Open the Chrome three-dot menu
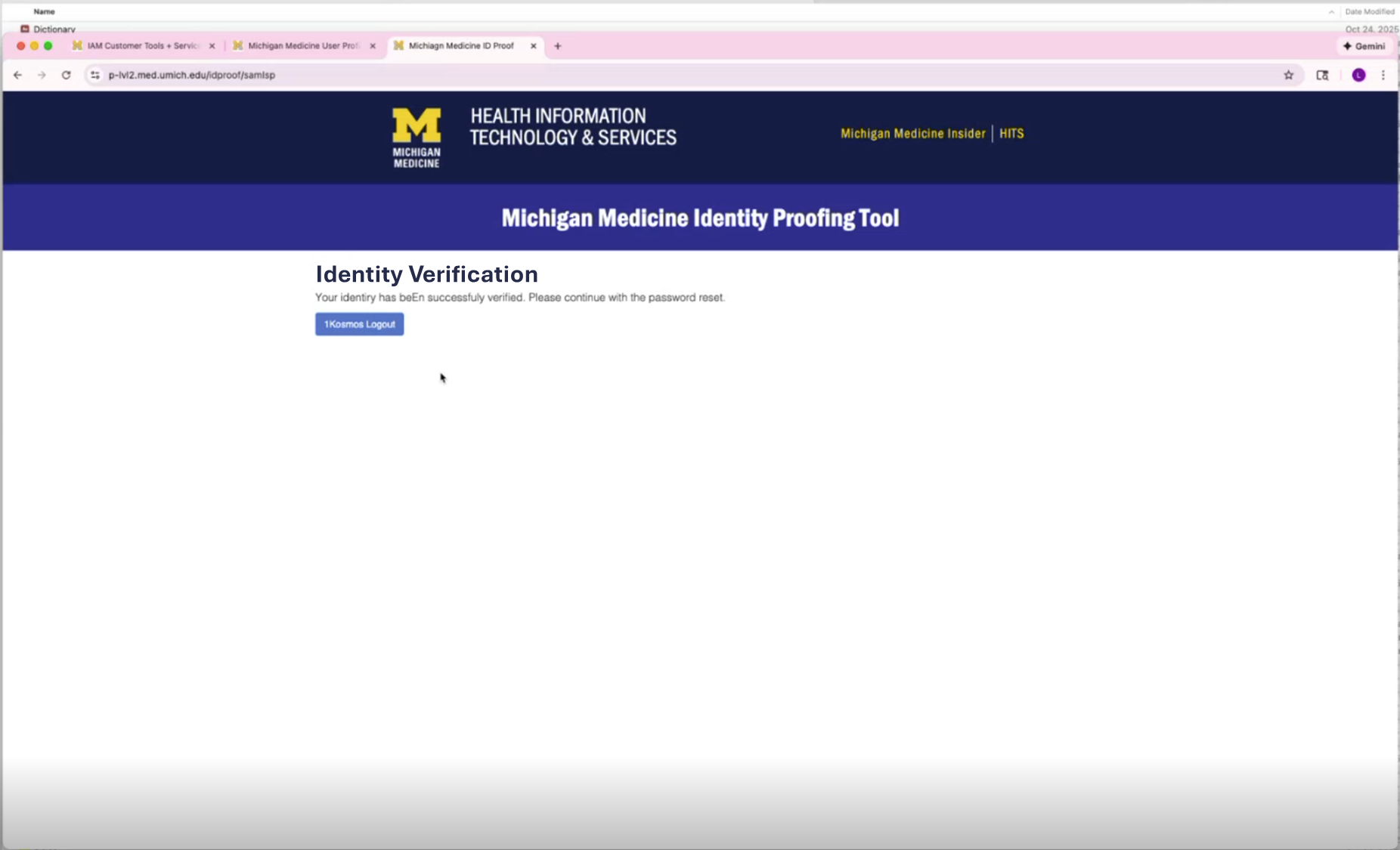Viewport: 1400px width, 850px height. [1383, 75]
